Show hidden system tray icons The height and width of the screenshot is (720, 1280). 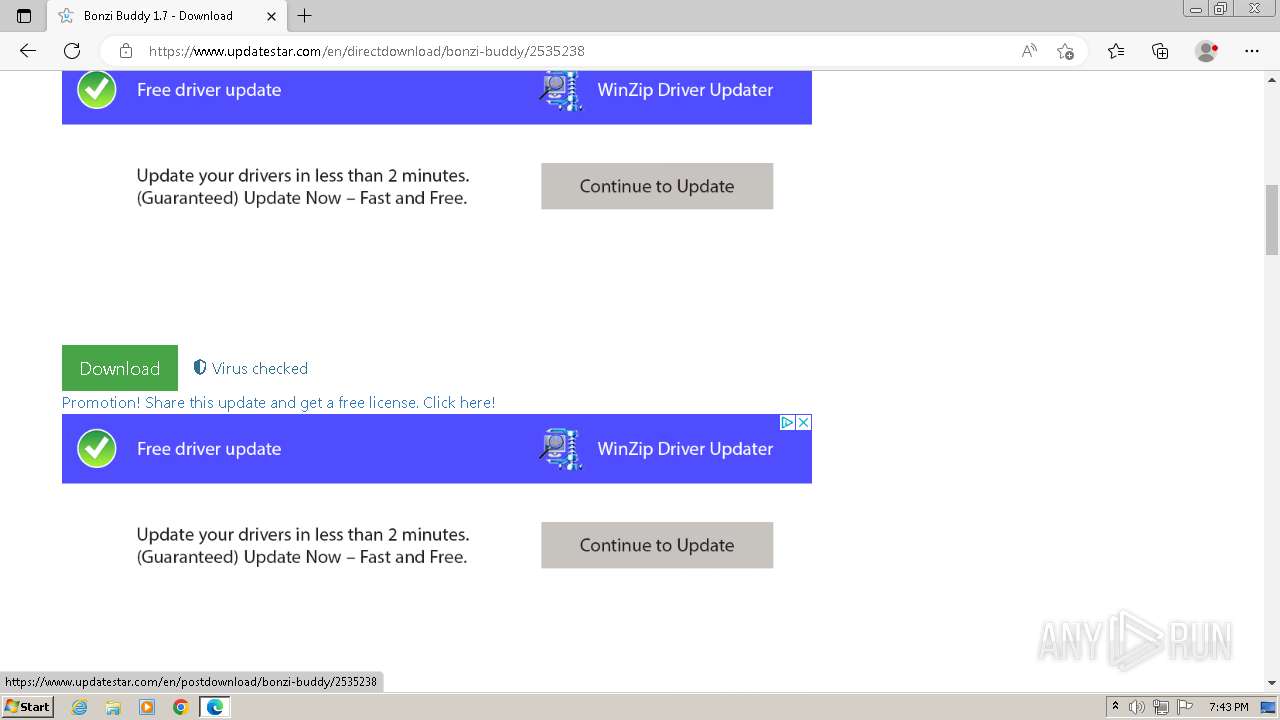(x=1115, y=707)
